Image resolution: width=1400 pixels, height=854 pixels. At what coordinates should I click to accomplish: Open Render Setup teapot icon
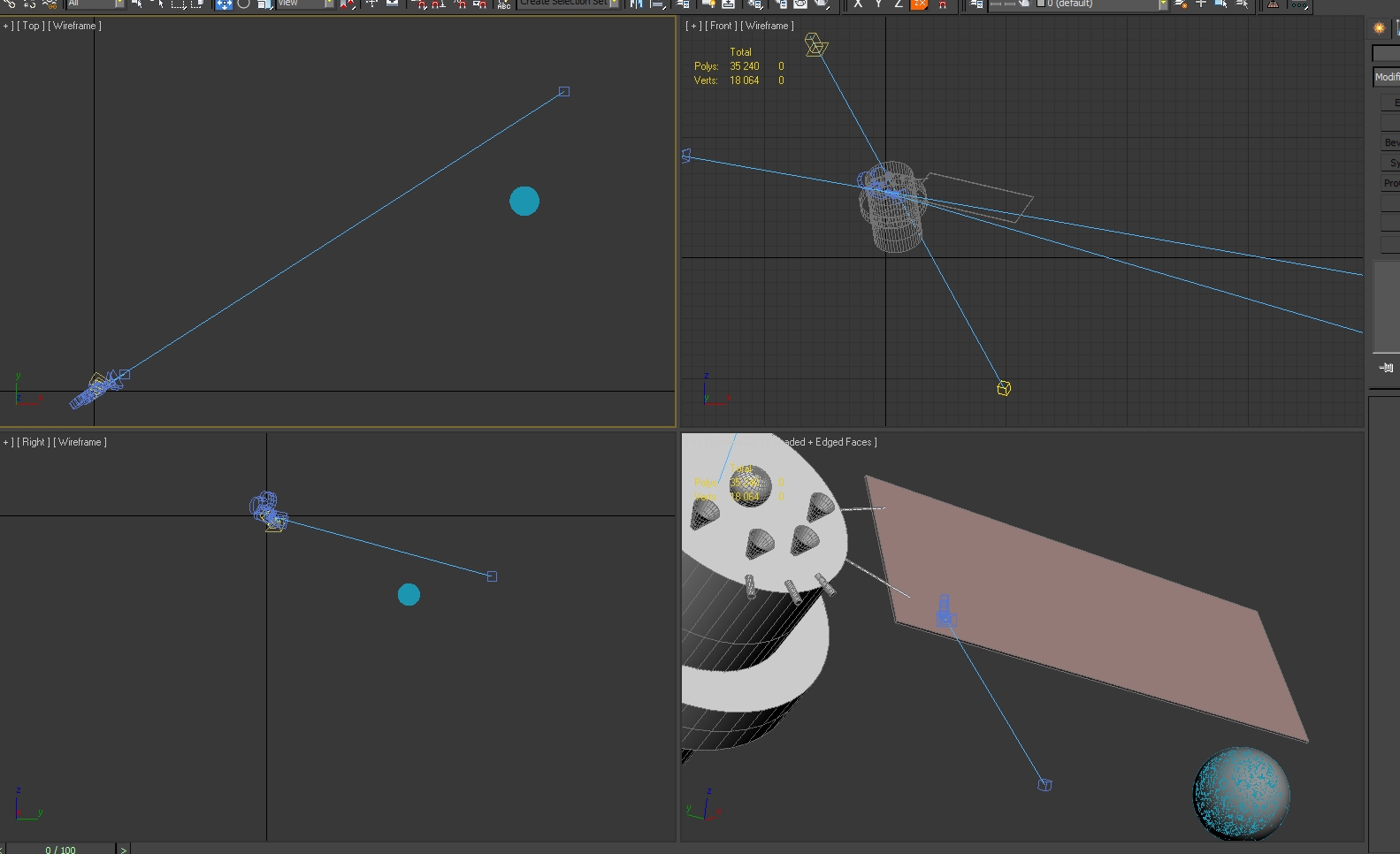pos(781,4)
